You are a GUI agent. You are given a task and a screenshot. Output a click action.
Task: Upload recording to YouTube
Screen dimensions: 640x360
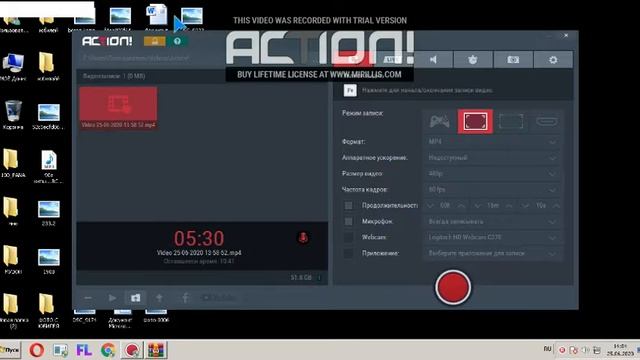220,298
